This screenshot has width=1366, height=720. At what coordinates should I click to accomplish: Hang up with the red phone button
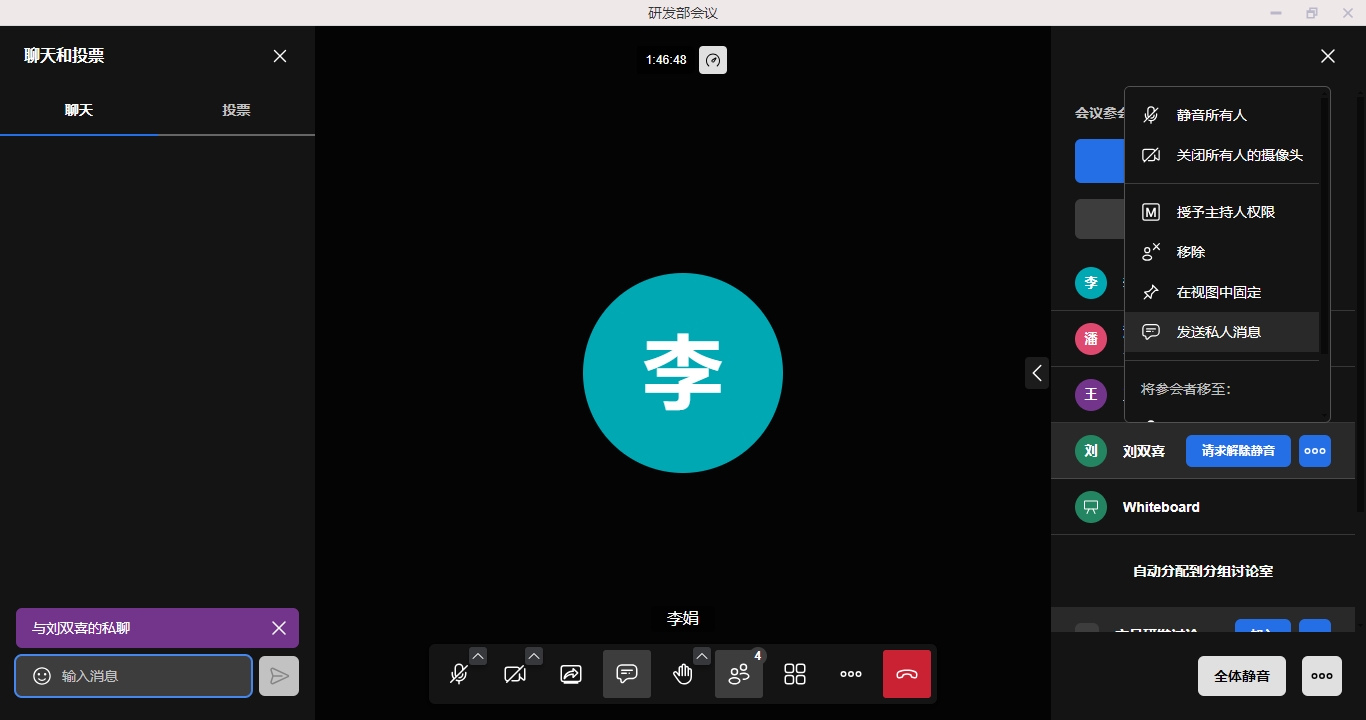[x=907, y=674]
